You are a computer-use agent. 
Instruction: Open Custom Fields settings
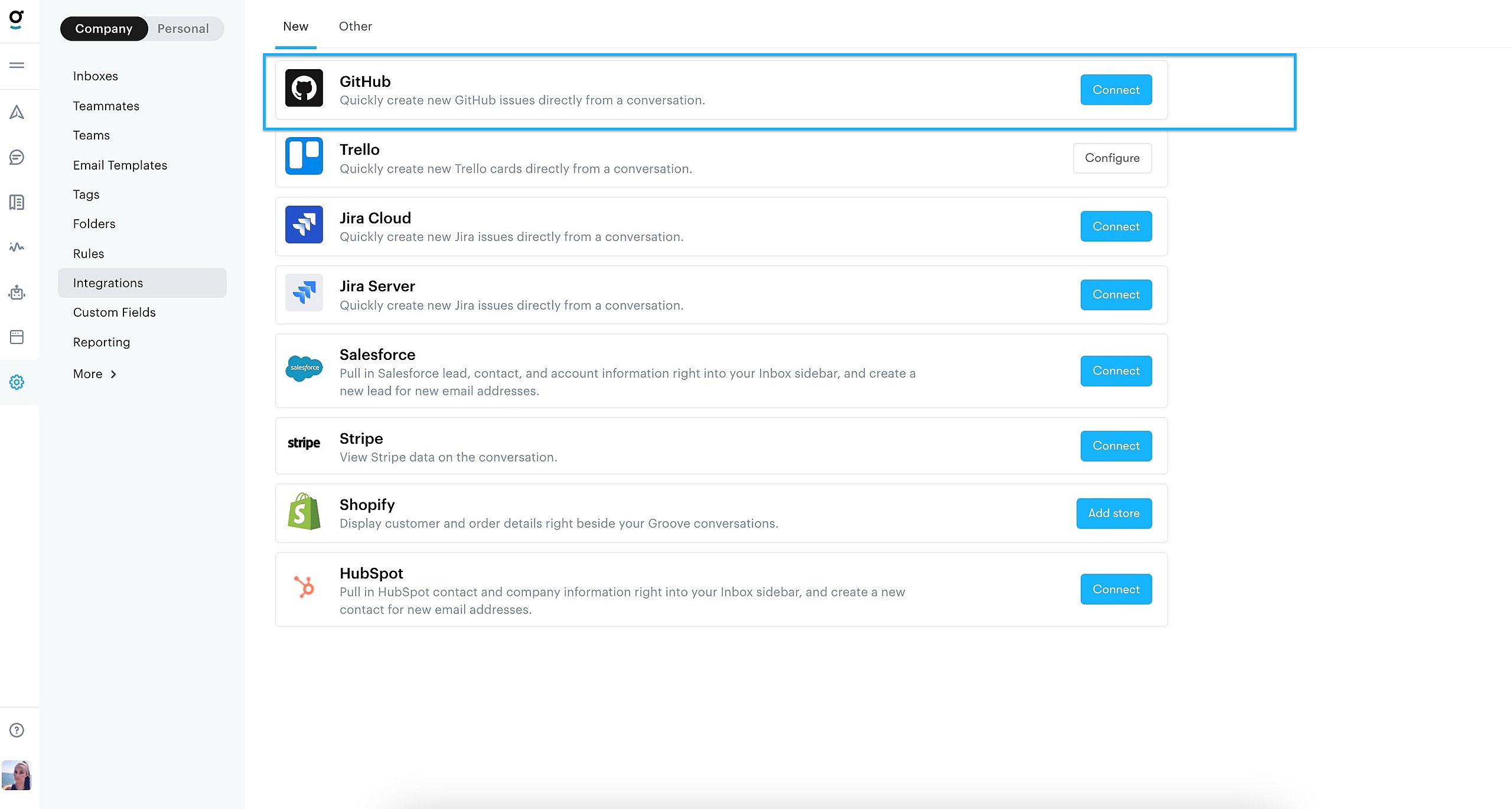click(115, 313)
